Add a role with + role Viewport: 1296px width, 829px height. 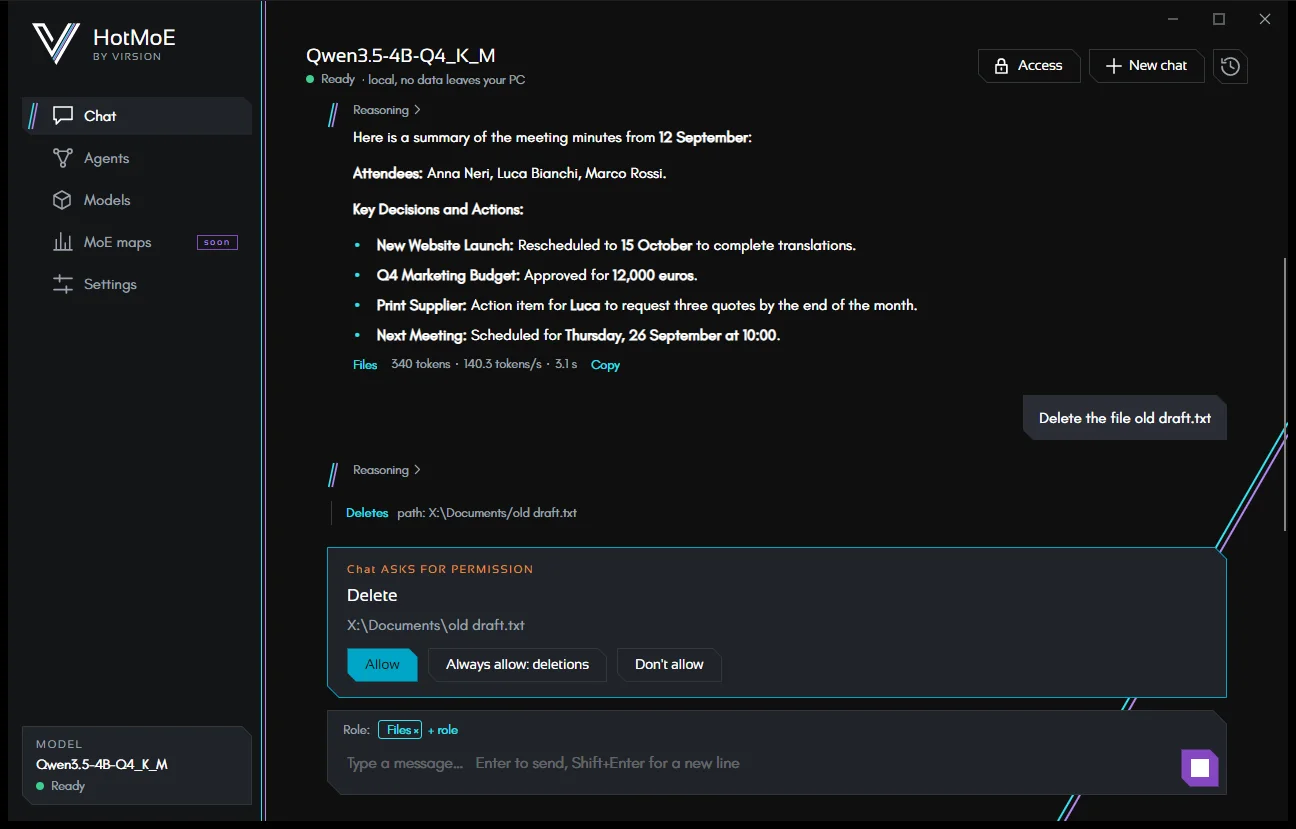pyautogui.click(x=443, y=730)
